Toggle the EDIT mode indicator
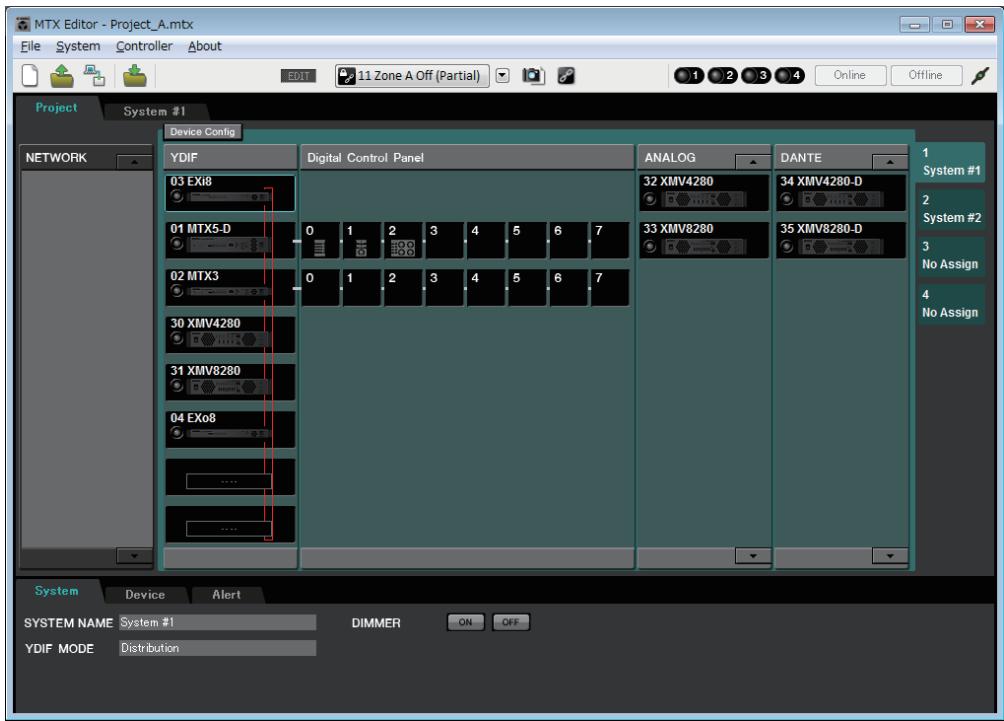The height and width of the screenshot is (721, 1004). 298,76
